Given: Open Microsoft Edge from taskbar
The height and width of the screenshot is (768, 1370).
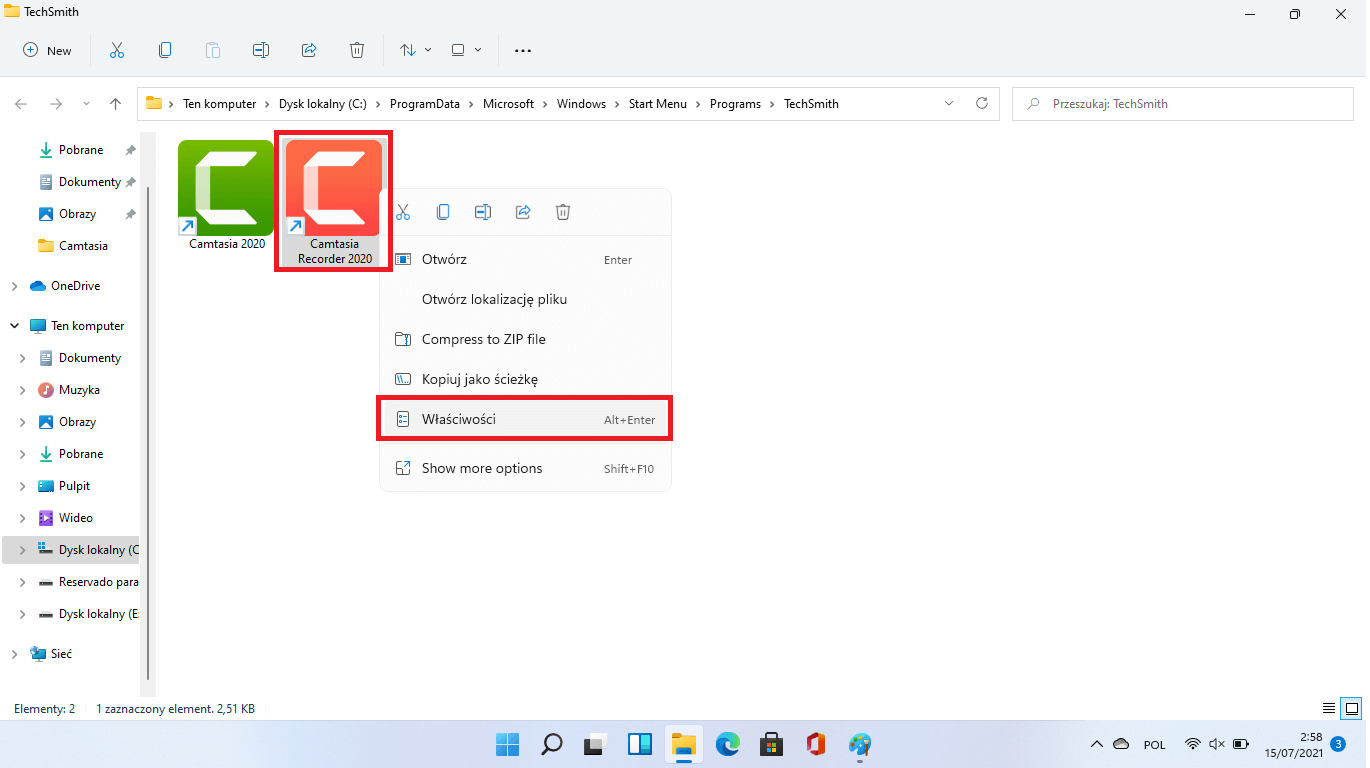Looking at the screenshot, I should coord(727,744).
